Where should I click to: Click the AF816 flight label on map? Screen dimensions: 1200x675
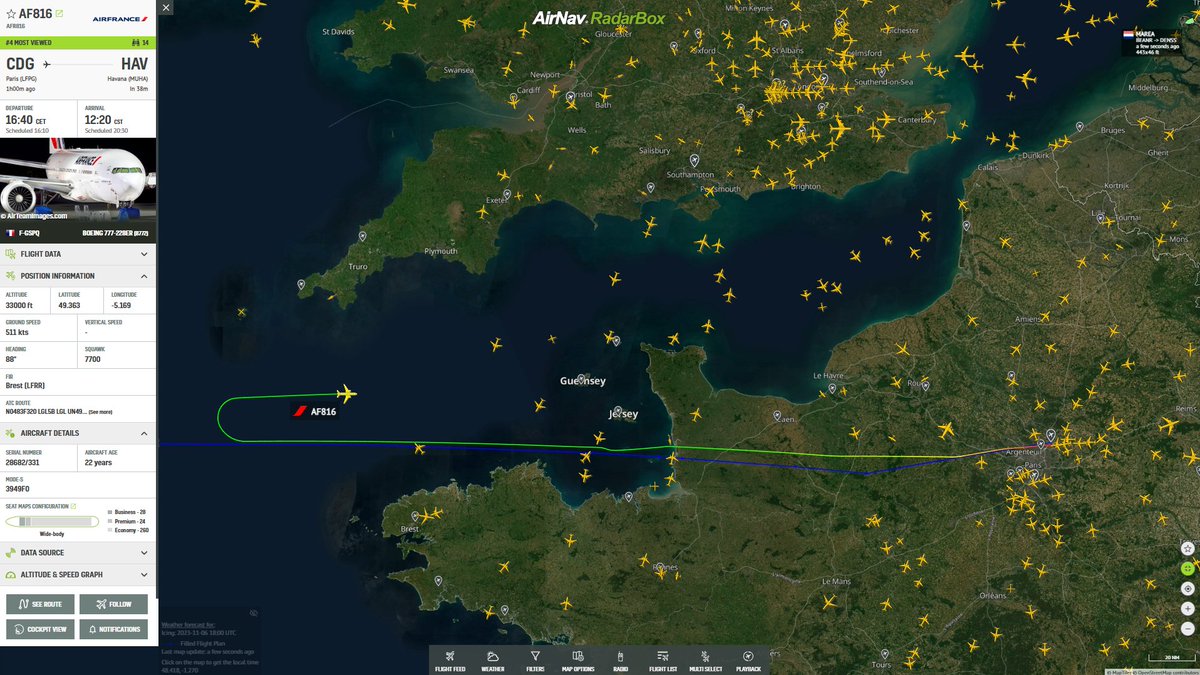(x=315, y=411)
